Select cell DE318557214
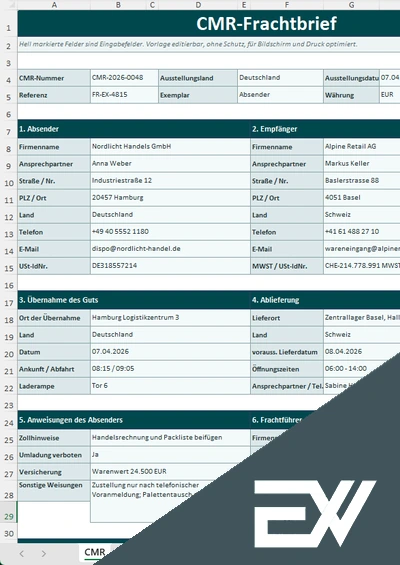The image size is (400, 565). pyautogui.click(x=170, y=266)
